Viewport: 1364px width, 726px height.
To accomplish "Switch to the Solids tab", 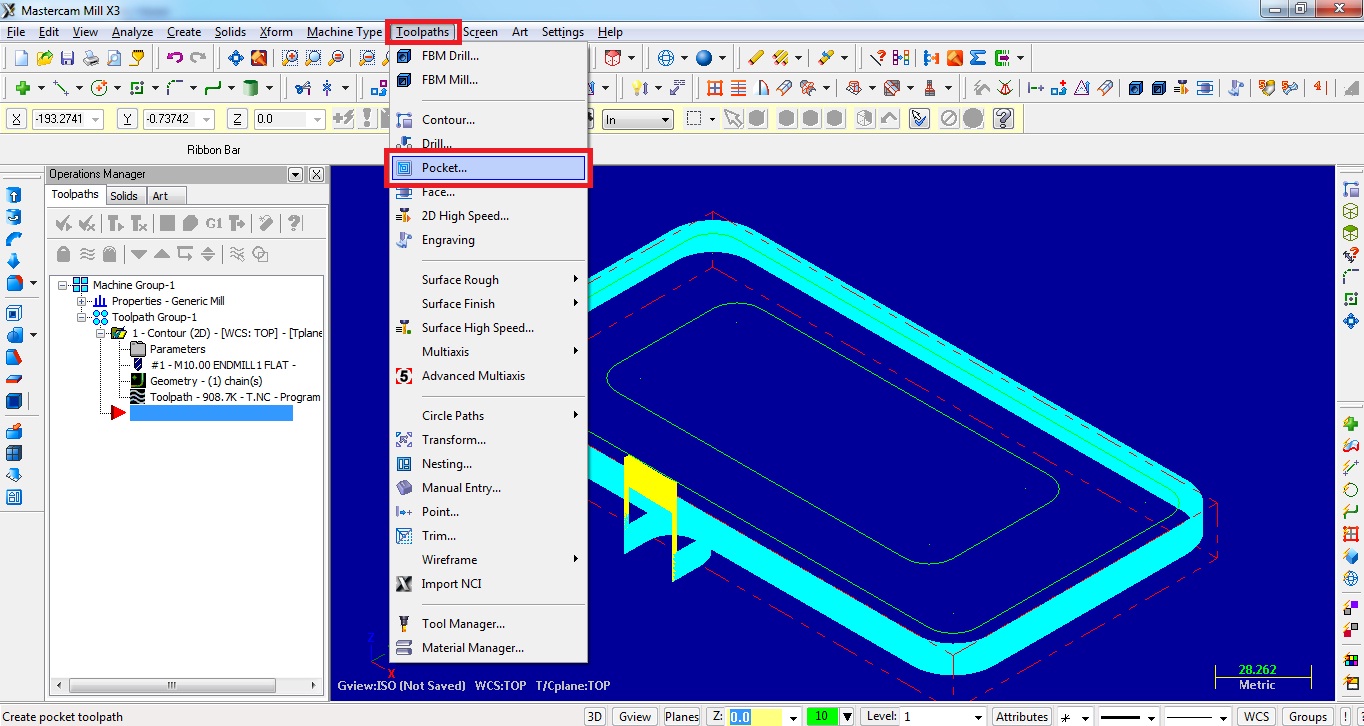I will 124,196.
